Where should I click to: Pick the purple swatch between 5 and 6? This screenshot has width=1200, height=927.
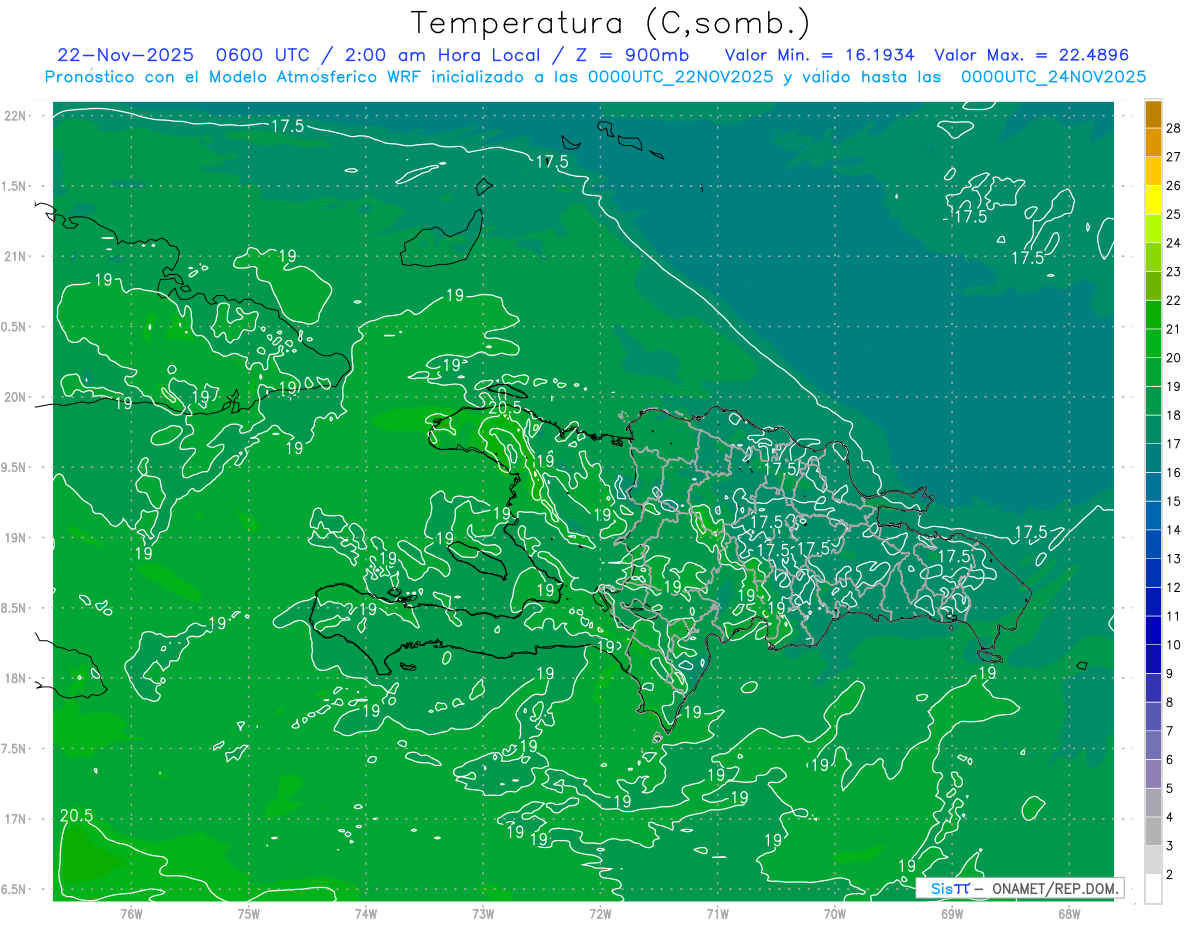pos(1154,774)
